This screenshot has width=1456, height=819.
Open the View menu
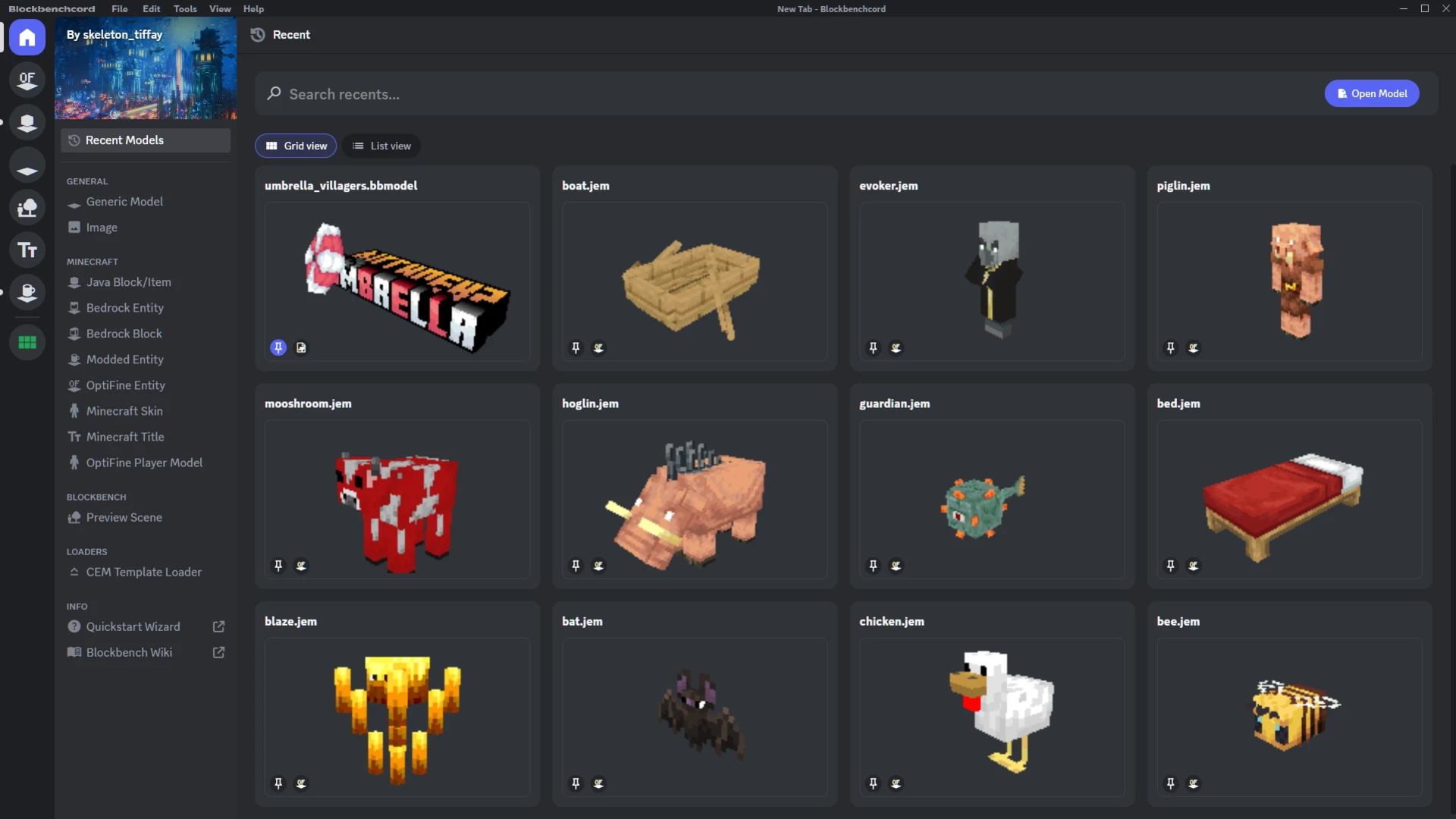pyautogui.click(x=220, y=9)
